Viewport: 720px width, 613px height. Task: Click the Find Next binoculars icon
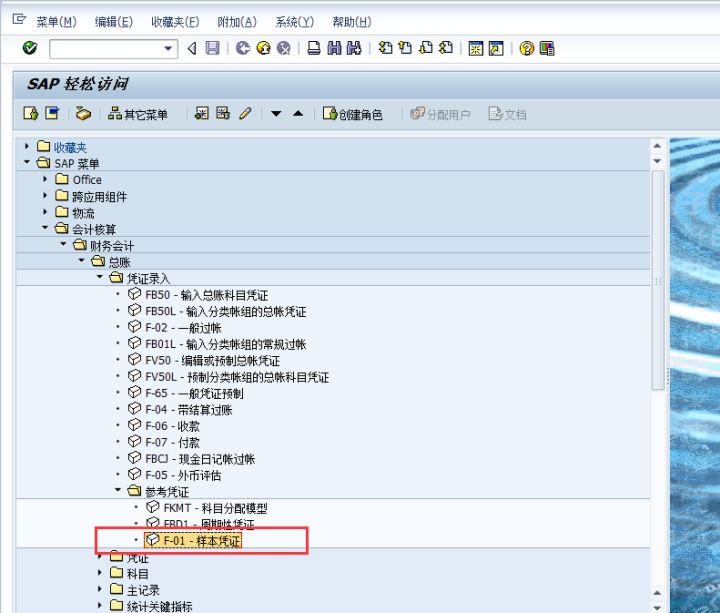pyautogui.click(x=354, y=48)
